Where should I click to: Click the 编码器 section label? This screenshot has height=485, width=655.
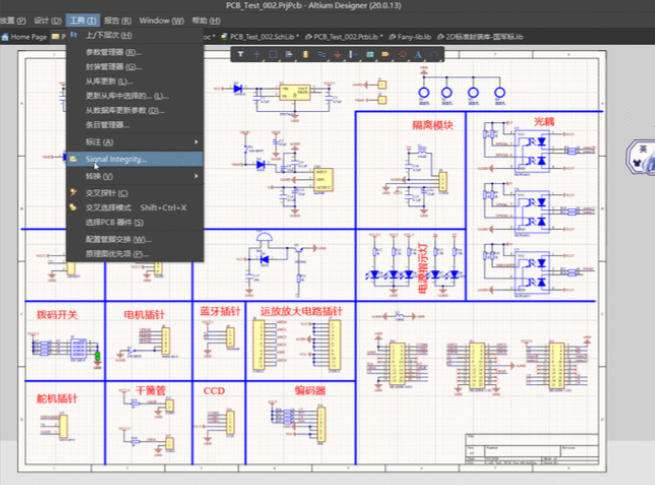coord(310,391)
